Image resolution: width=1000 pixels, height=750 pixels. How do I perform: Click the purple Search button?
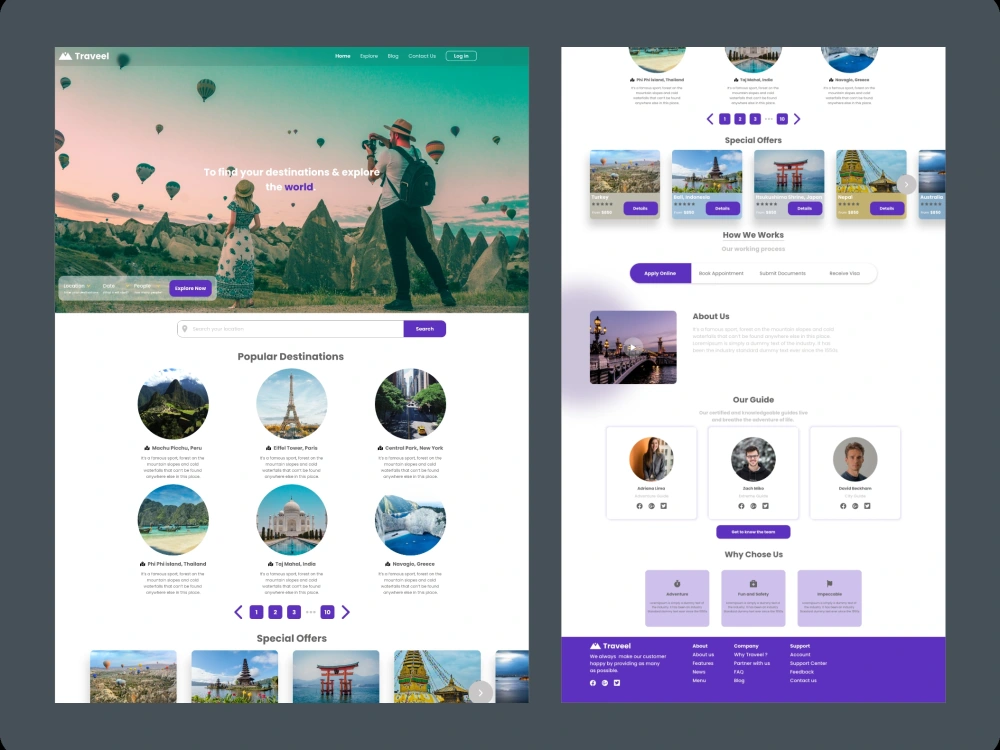425,329
